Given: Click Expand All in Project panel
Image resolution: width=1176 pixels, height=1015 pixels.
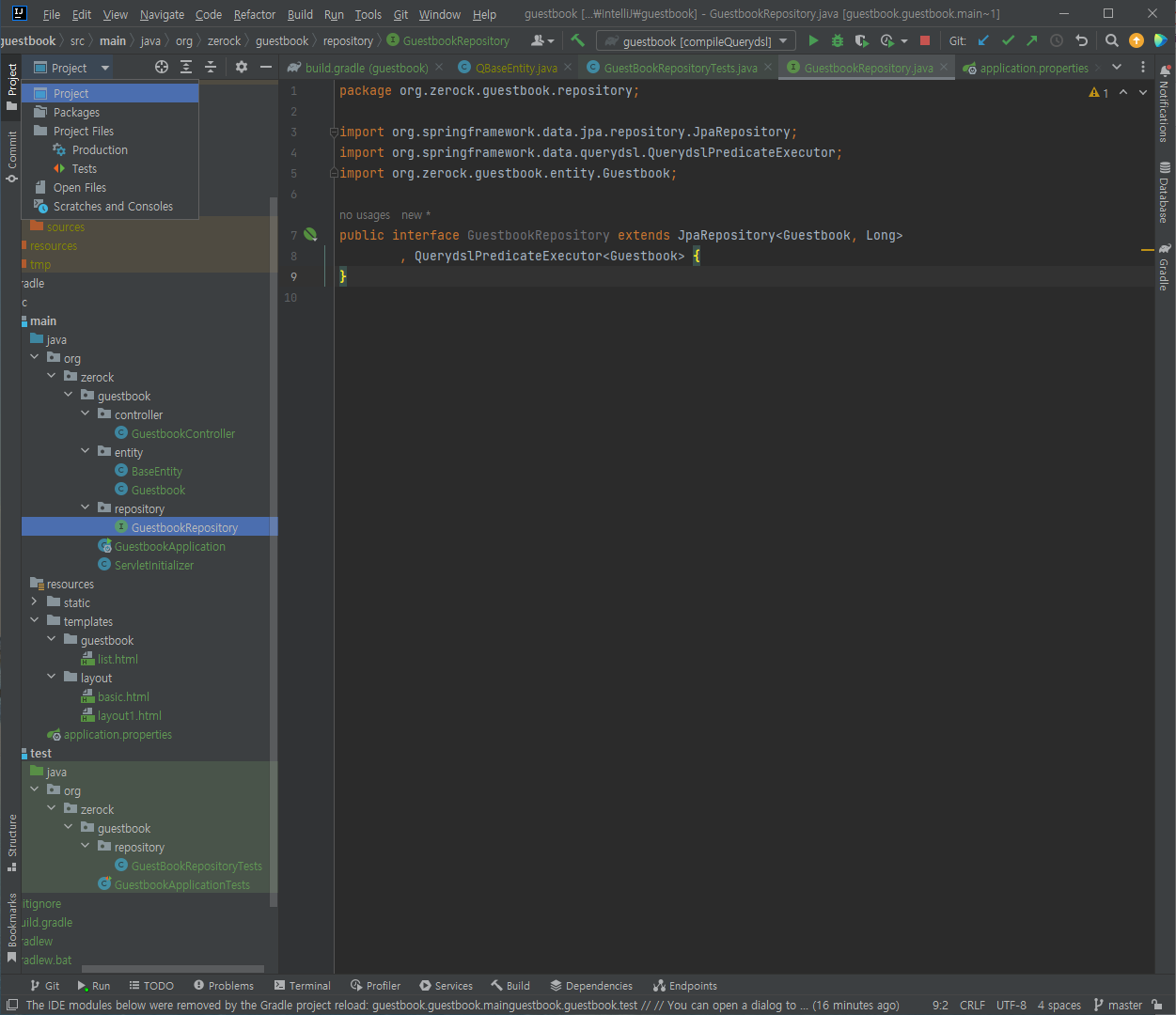Looking at the screenshot, I should 186,67.
